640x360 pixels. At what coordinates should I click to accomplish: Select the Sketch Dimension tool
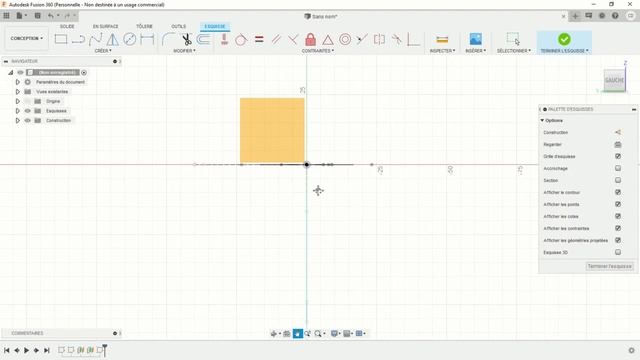(147, 39)
